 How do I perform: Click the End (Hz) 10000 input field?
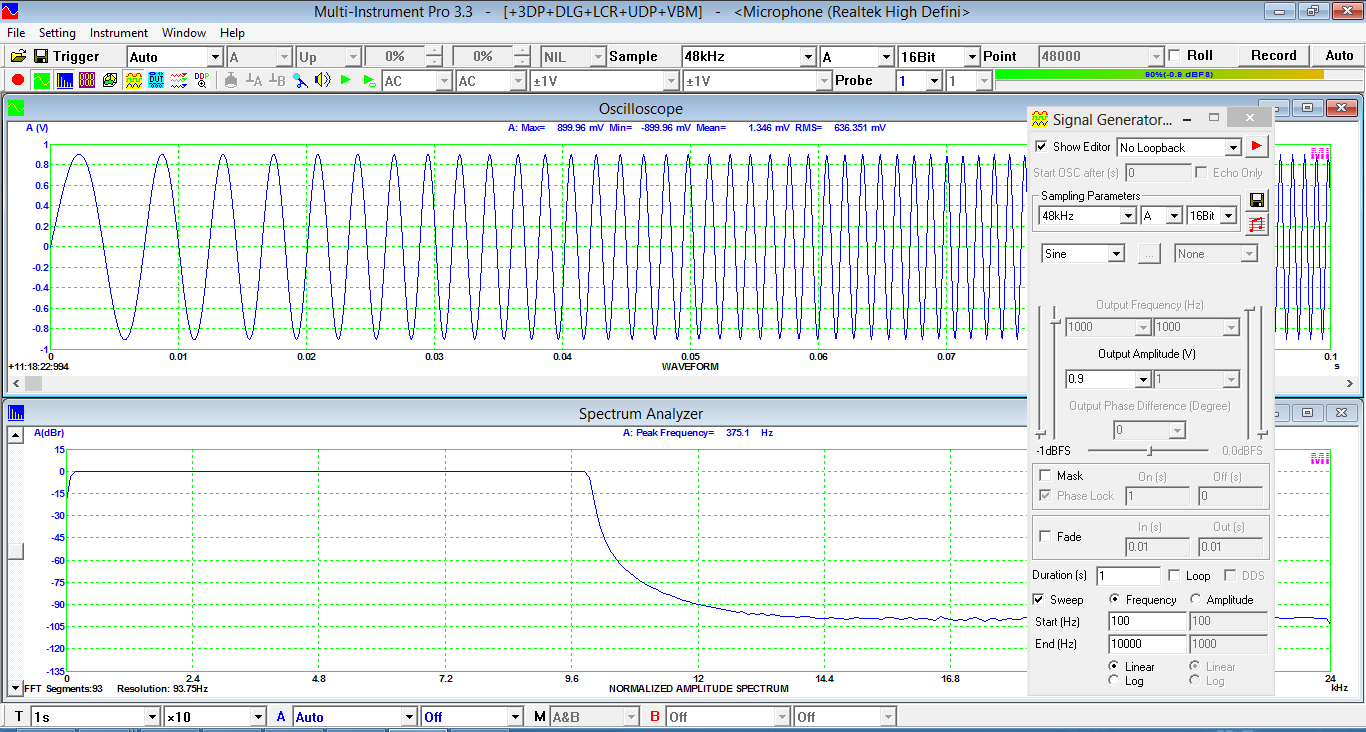pyautogui.click(x=1147, y=644)
